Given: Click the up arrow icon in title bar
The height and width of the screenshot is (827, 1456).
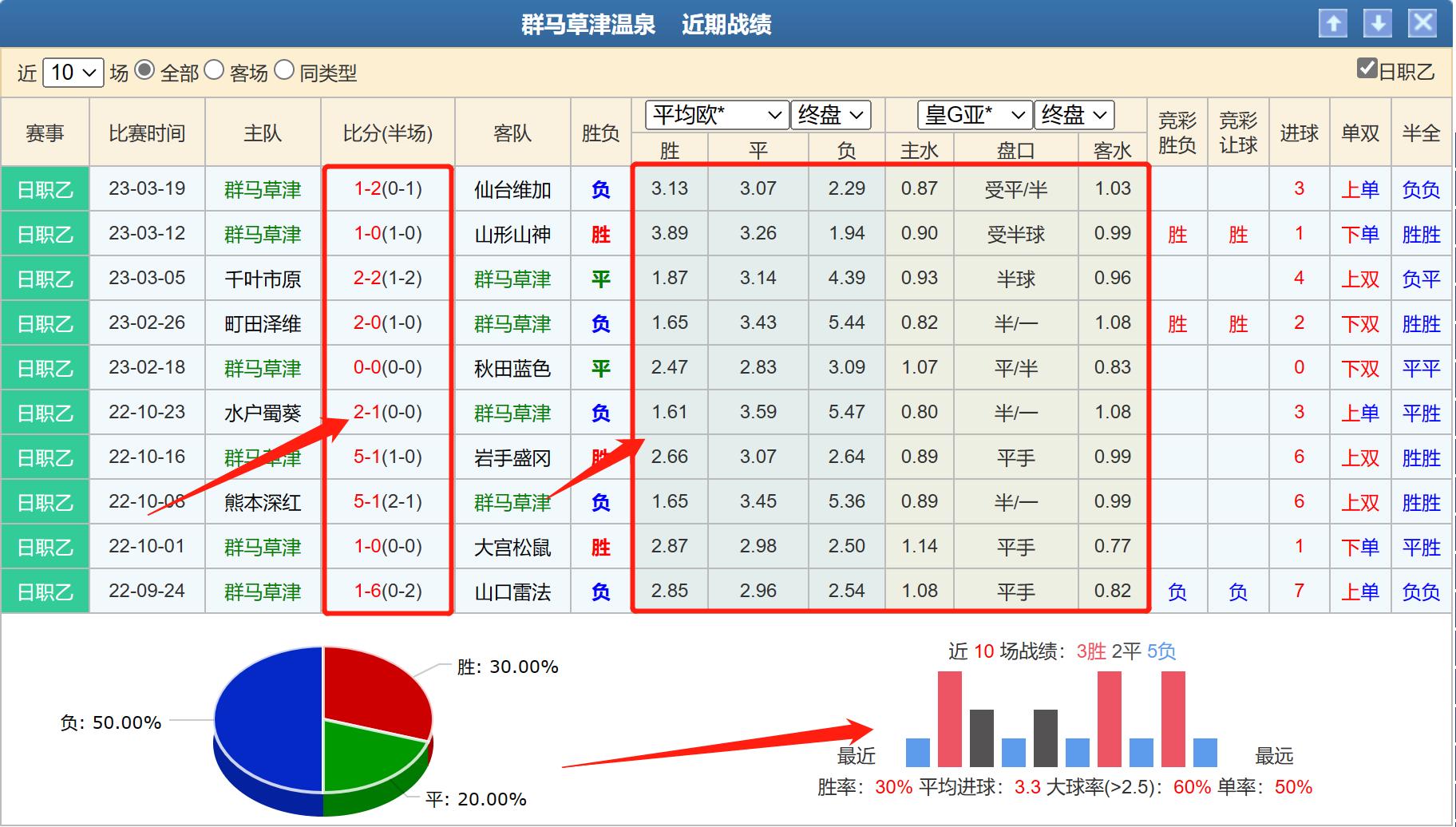Looking at the screenshot, I should pyautogui.click(x=1335, y=24).
